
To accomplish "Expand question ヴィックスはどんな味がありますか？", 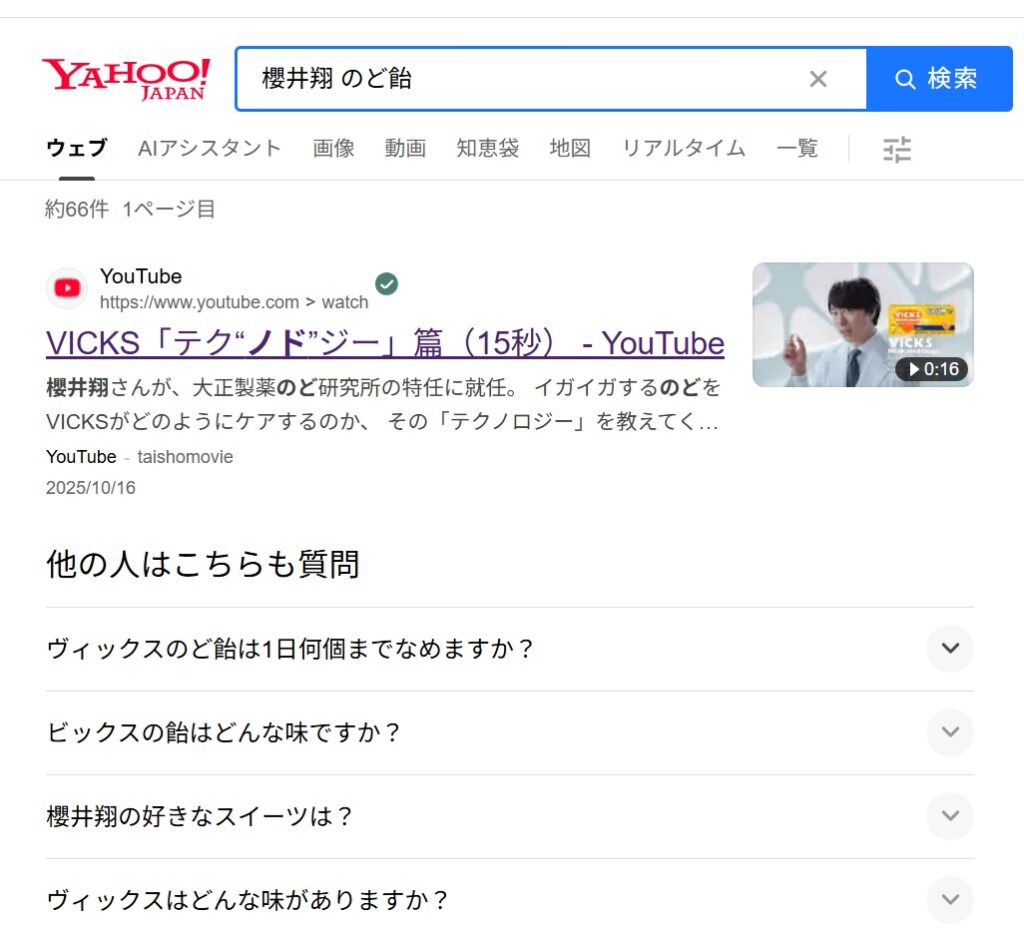I will tap(949, 900).
